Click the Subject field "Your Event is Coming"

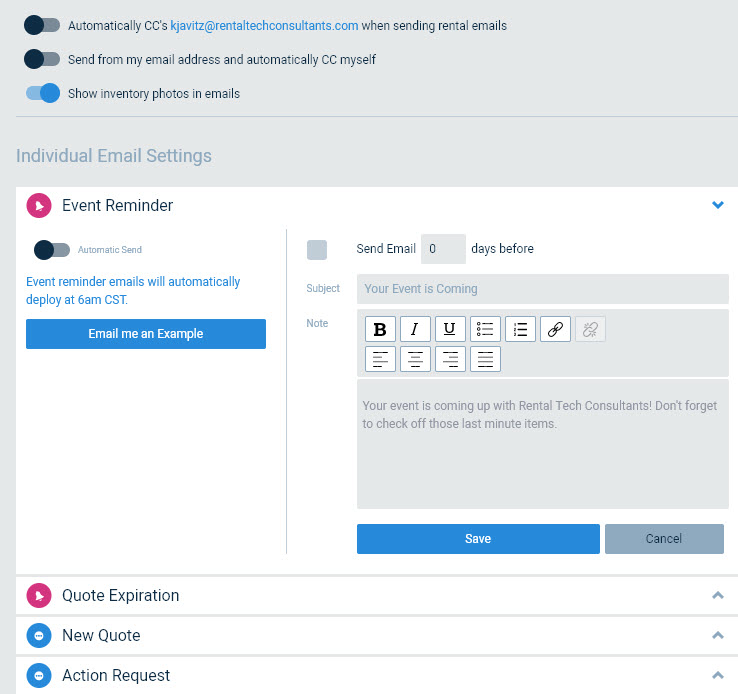(x=543, y=289)
